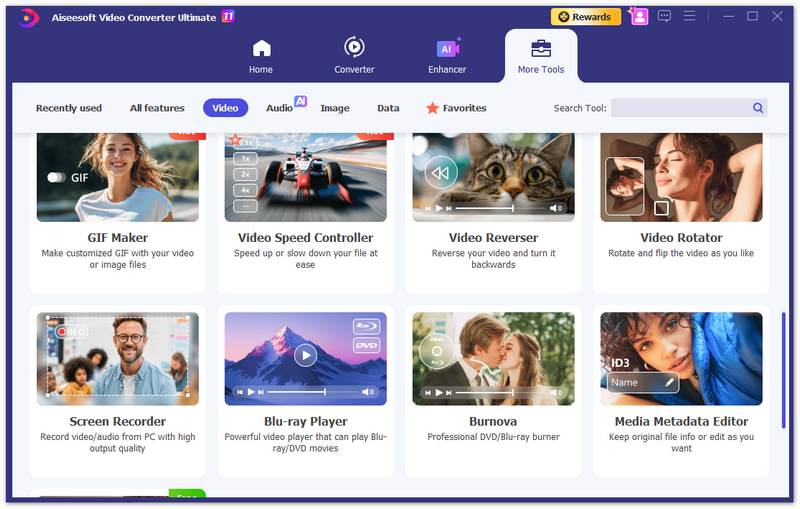Click the version 11 badge
Screen dimensions: 800x509
click(x=228, y=16)
